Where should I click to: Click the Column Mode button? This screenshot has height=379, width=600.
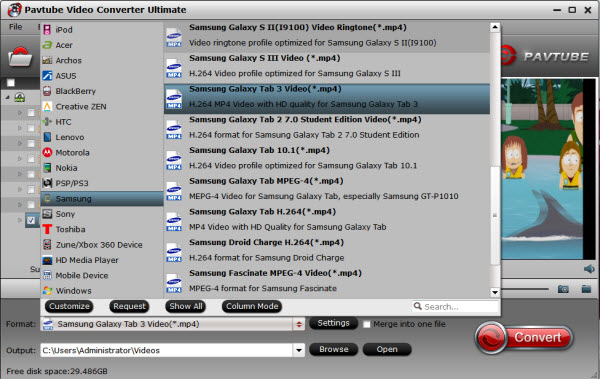(x=252, y=306)
